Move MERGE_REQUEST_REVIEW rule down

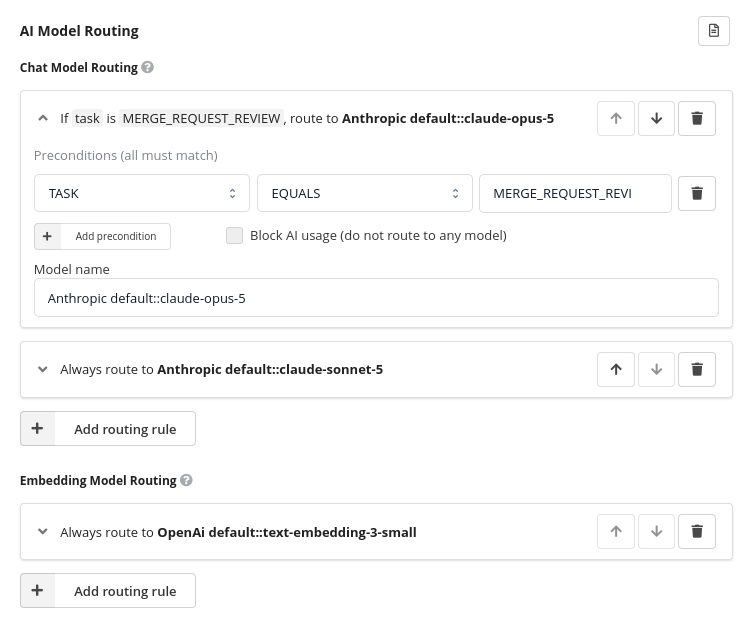pos(656,118)
